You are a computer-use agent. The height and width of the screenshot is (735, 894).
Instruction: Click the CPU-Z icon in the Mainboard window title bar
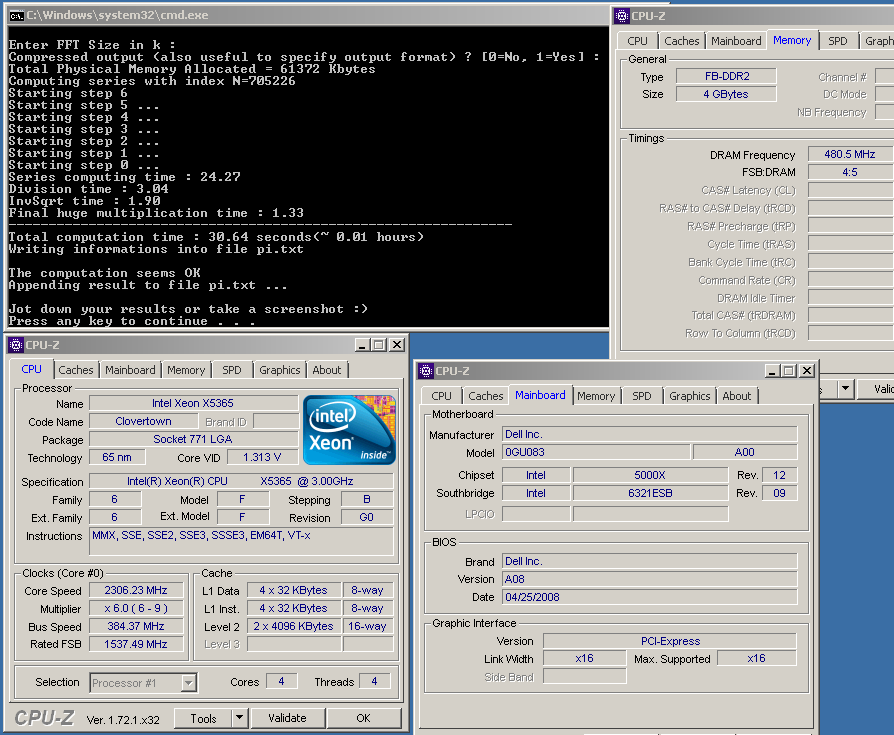click(426, 371)
